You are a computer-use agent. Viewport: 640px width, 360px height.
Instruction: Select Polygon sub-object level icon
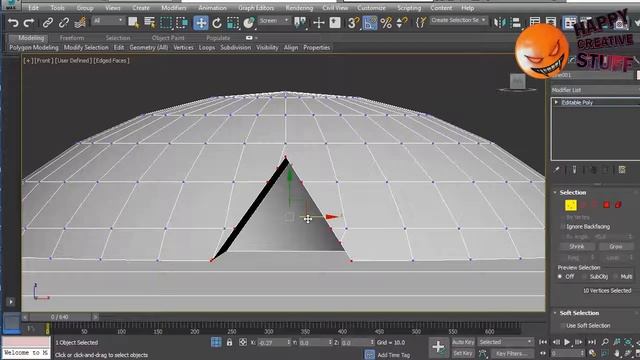[607, 205]
